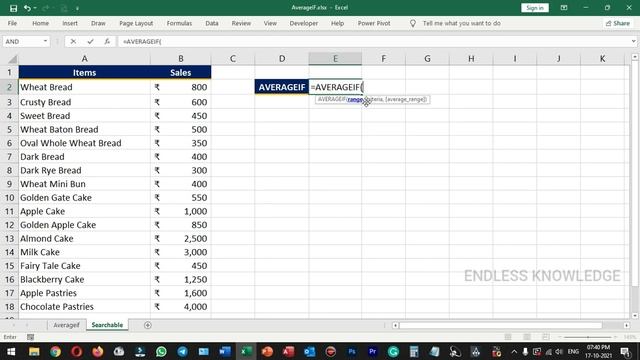Open the Data ribbon tab
This screenshot has height=360, width=640.
212,23
